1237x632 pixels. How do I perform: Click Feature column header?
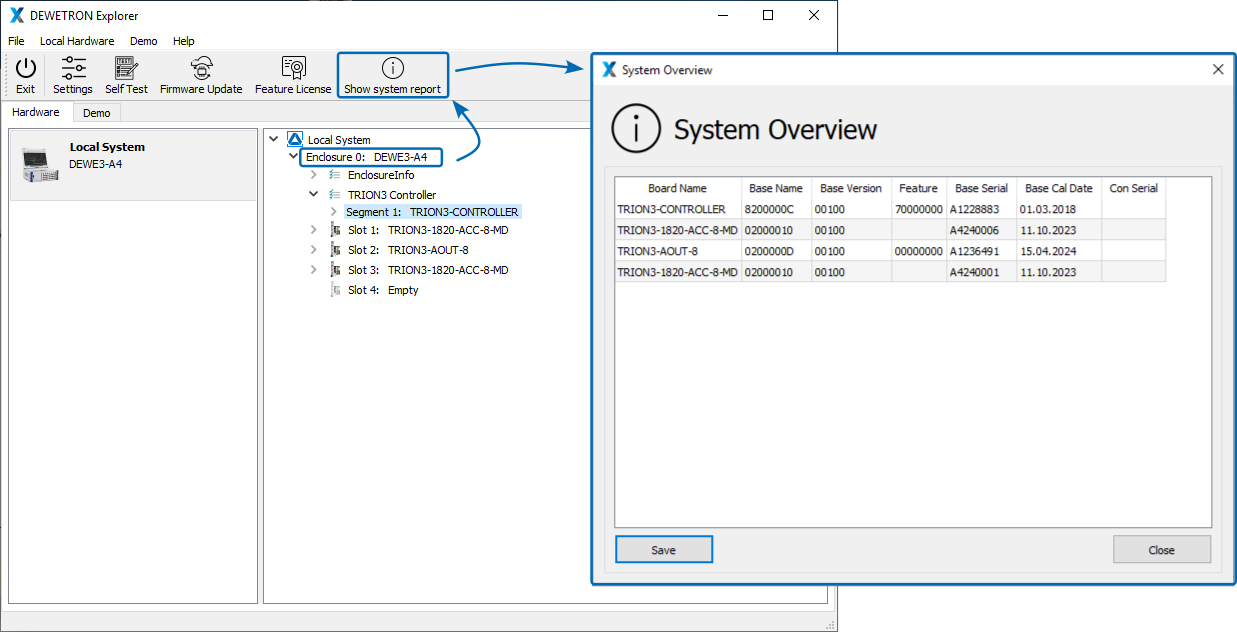(918, 188)
